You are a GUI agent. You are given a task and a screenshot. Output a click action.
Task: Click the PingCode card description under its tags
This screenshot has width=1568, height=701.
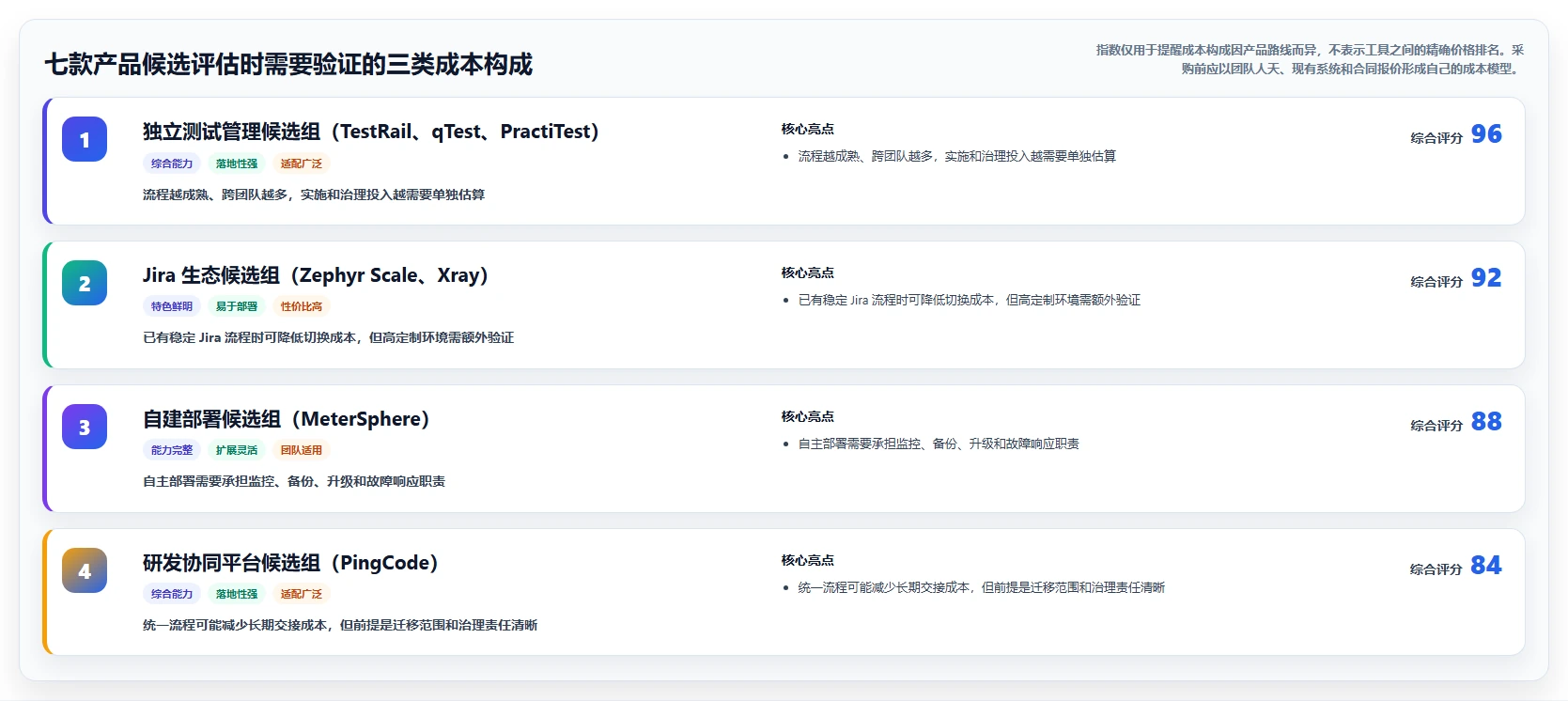pos(340,625)
